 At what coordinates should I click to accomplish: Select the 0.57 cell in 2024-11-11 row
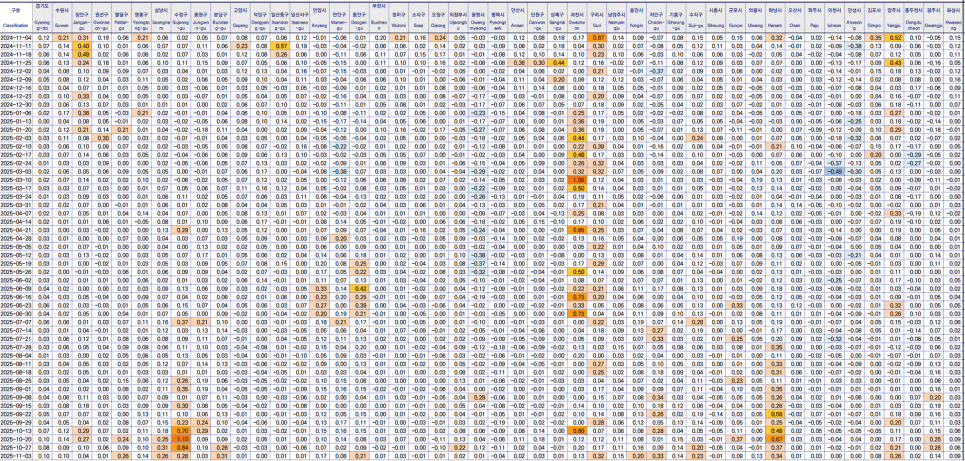pos(282,46)
